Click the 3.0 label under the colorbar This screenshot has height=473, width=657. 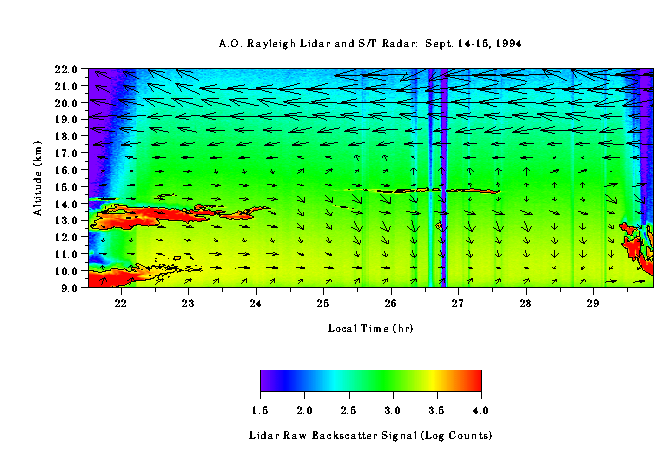click(x=393, y=410)
